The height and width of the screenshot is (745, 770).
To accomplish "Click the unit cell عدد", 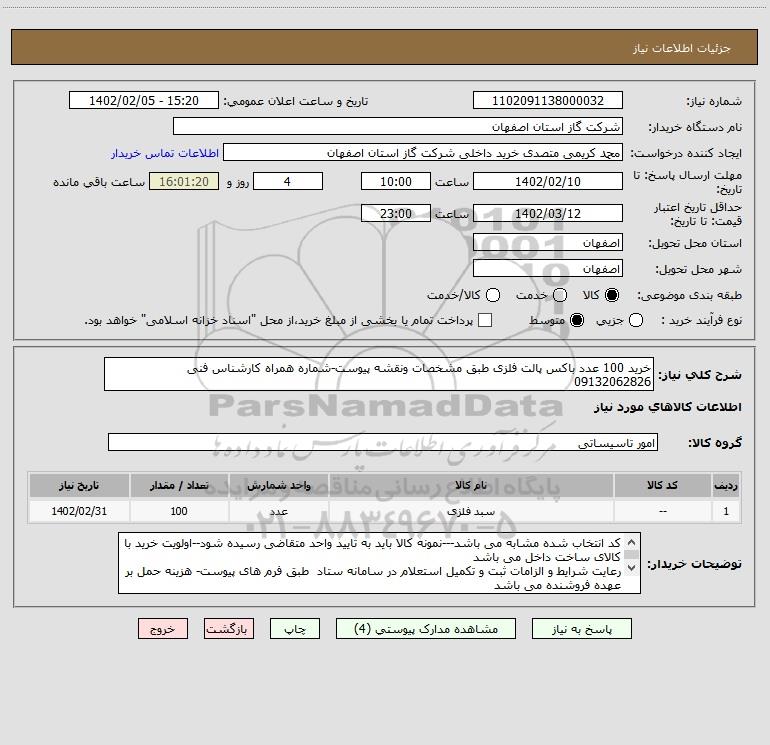I will 278,511.
